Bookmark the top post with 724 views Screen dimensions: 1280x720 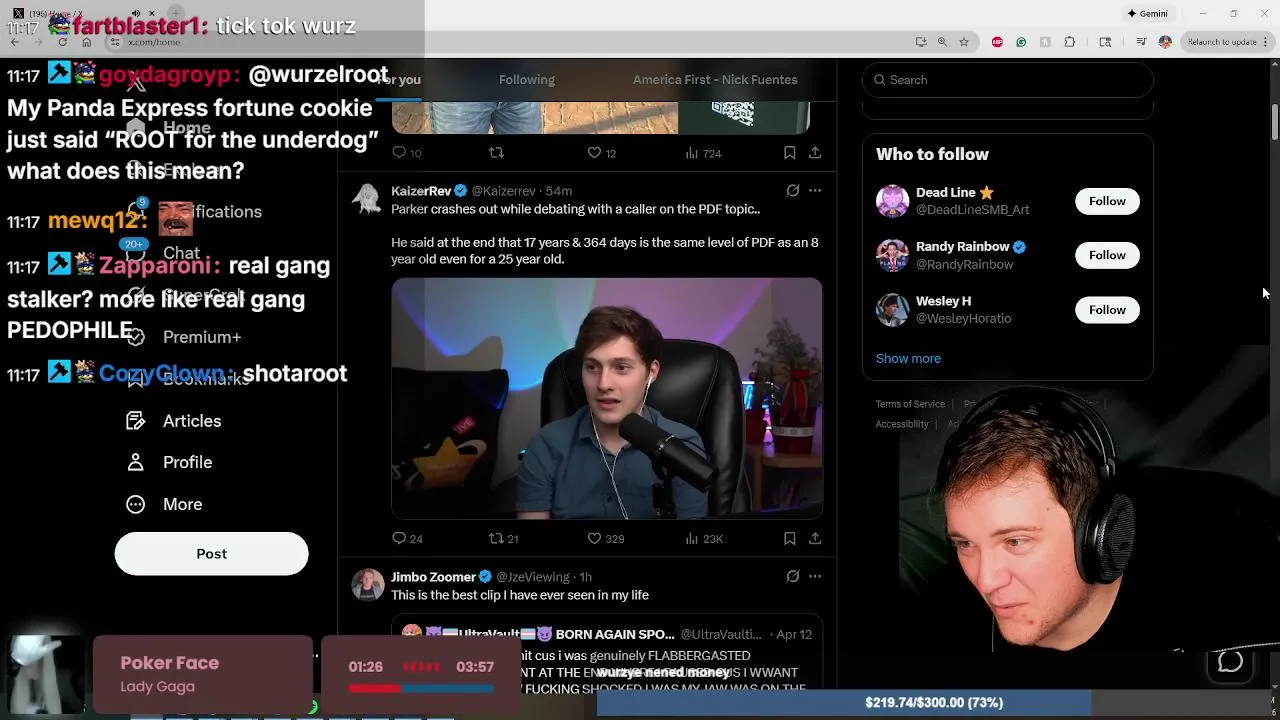point(789,153)
